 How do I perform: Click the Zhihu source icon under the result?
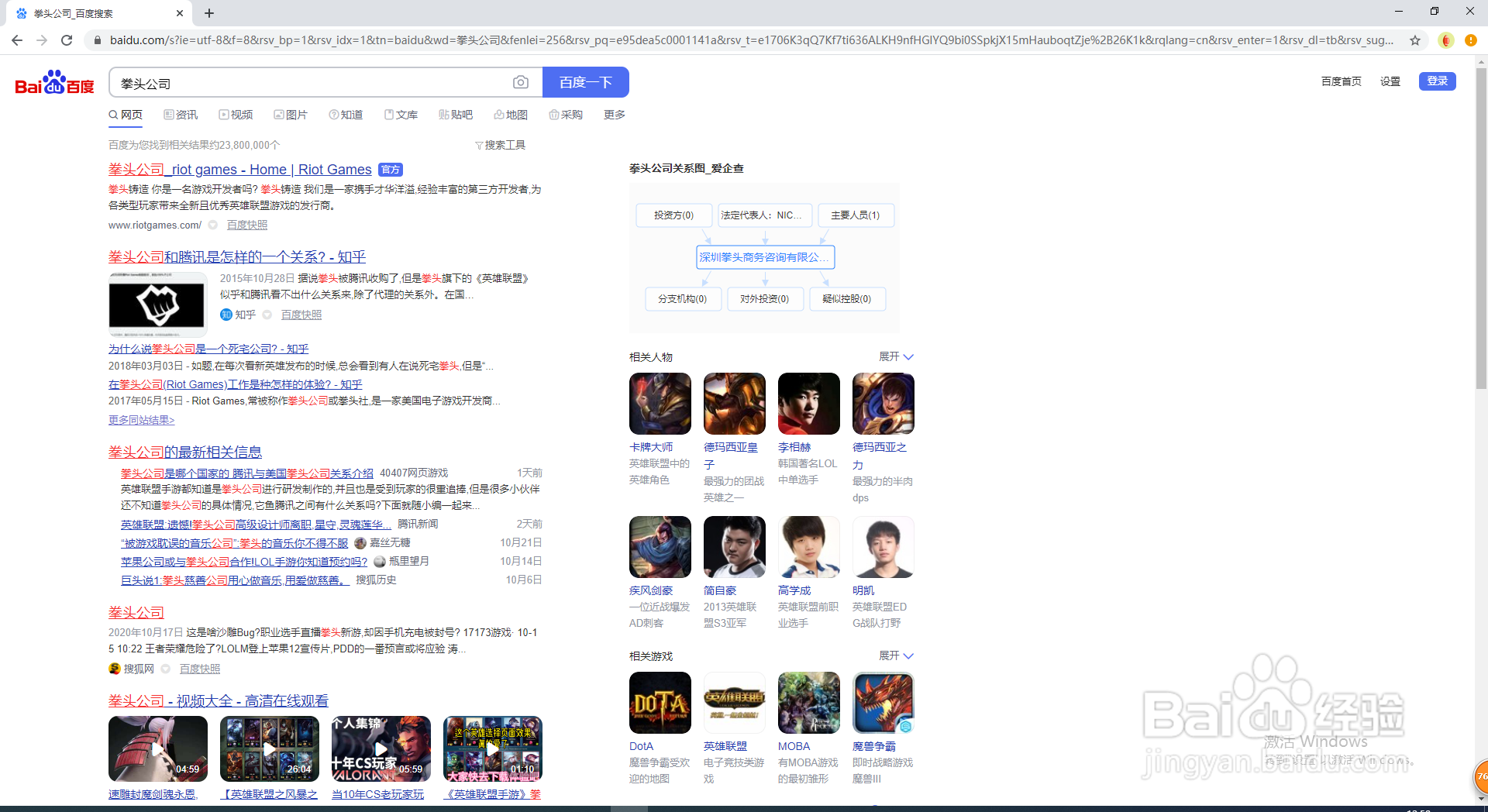click(x=226, y=315)
